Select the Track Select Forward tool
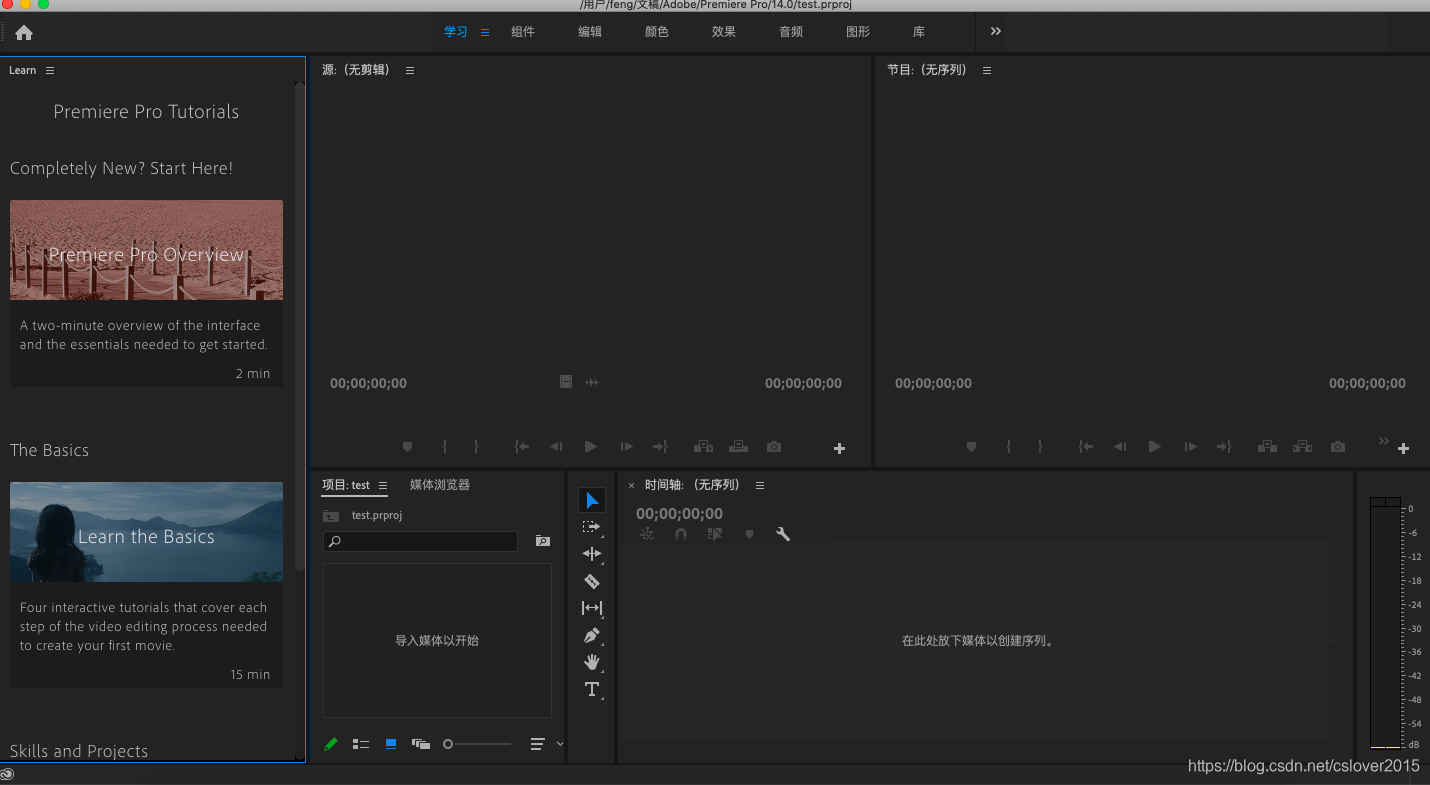This screenshot has width=1430, height=785. (x=592, y=527)
